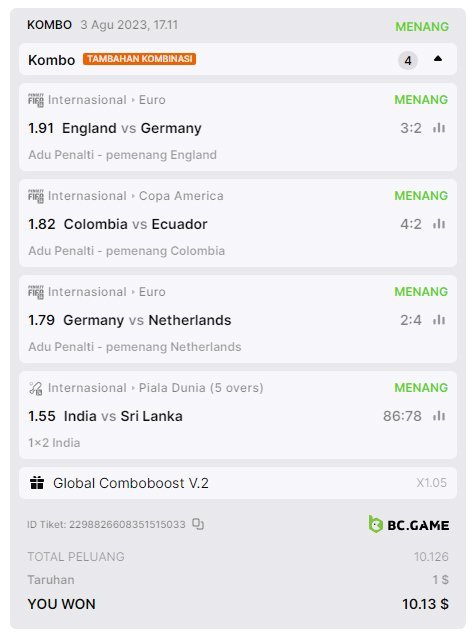Click the Penalty FIFA icon for Copa America
Screen dimensions: 474x636
coord(36,196)
